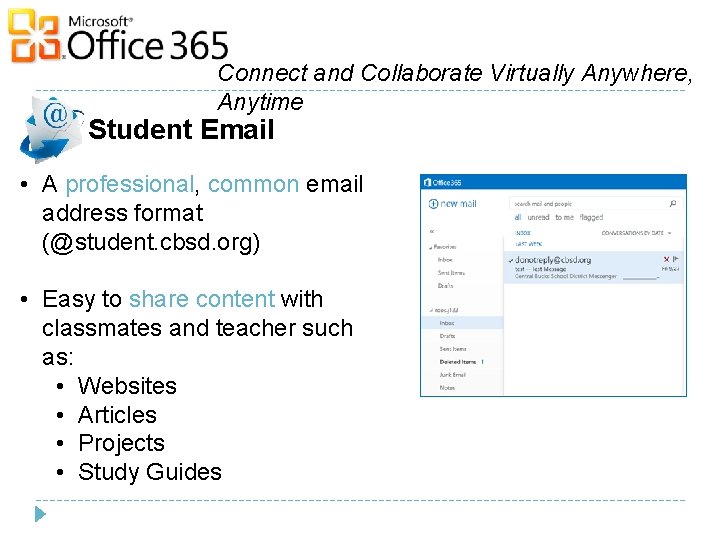The width and height of the screenshot is (720, 540).
Task: Click the 'Student Email' heading
Action: pyautogui.click(x=181, y=129)
